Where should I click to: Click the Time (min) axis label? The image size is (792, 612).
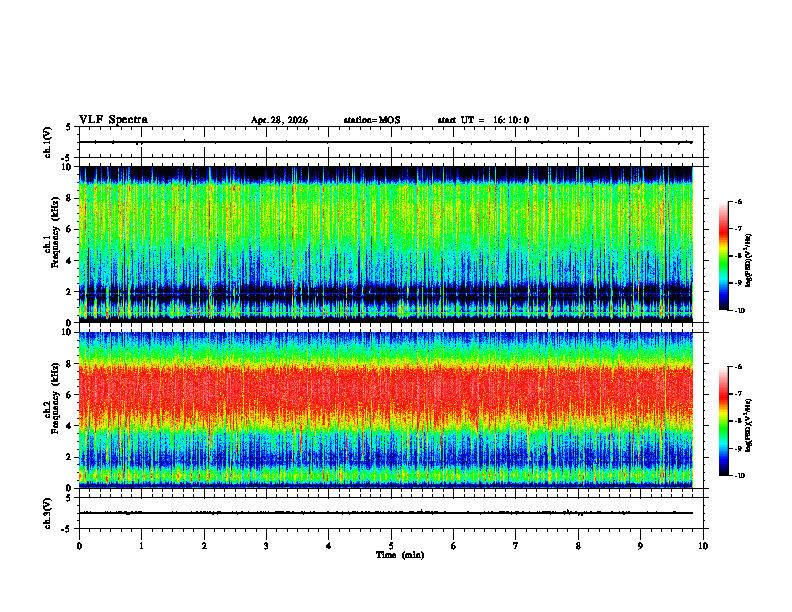tap(400, 555)
